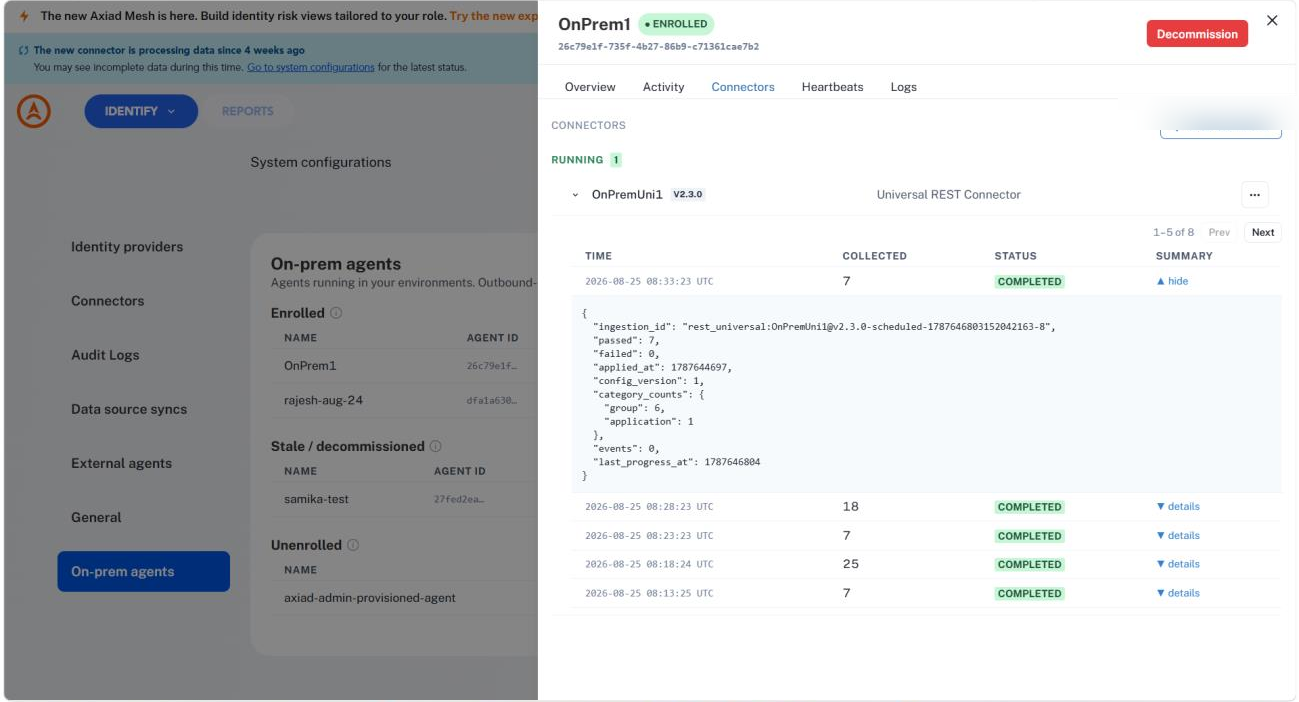Select the Connectors tab in panel

[743, 87]
